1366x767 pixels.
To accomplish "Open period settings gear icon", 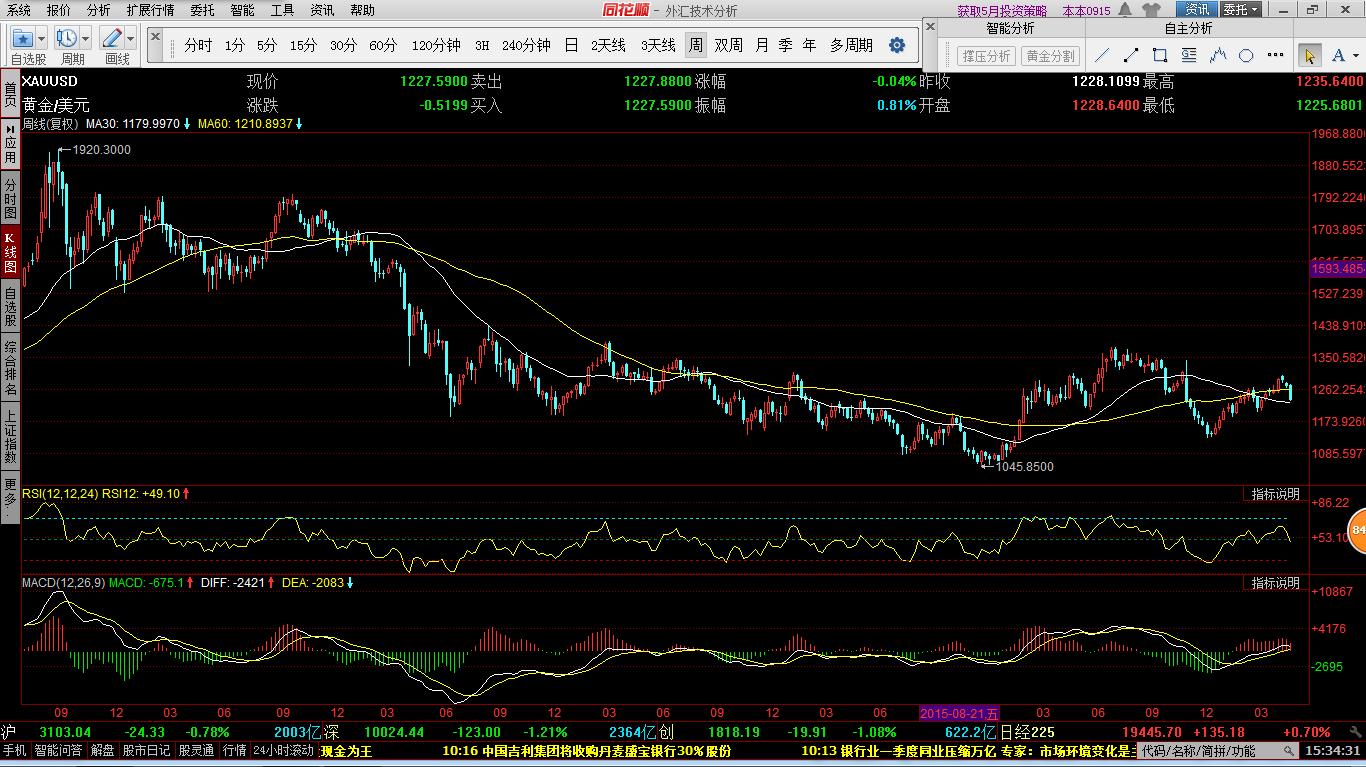I will 897,45.
